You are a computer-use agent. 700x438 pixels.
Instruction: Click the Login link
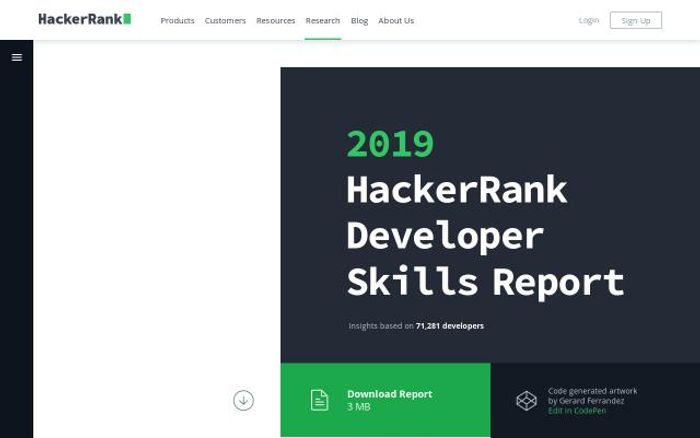point(588,21)
